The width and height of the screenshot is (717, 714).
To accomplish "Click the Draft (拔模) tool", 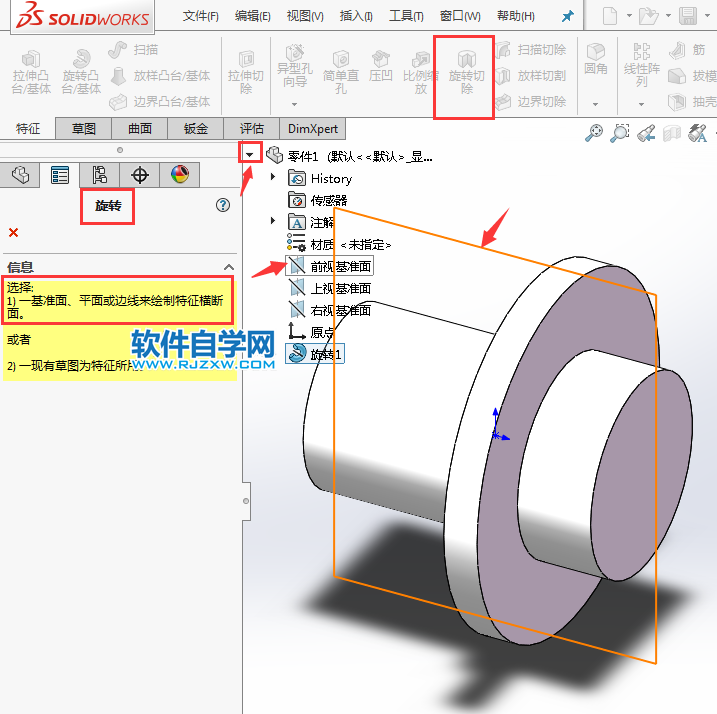I will click(692, 75).
